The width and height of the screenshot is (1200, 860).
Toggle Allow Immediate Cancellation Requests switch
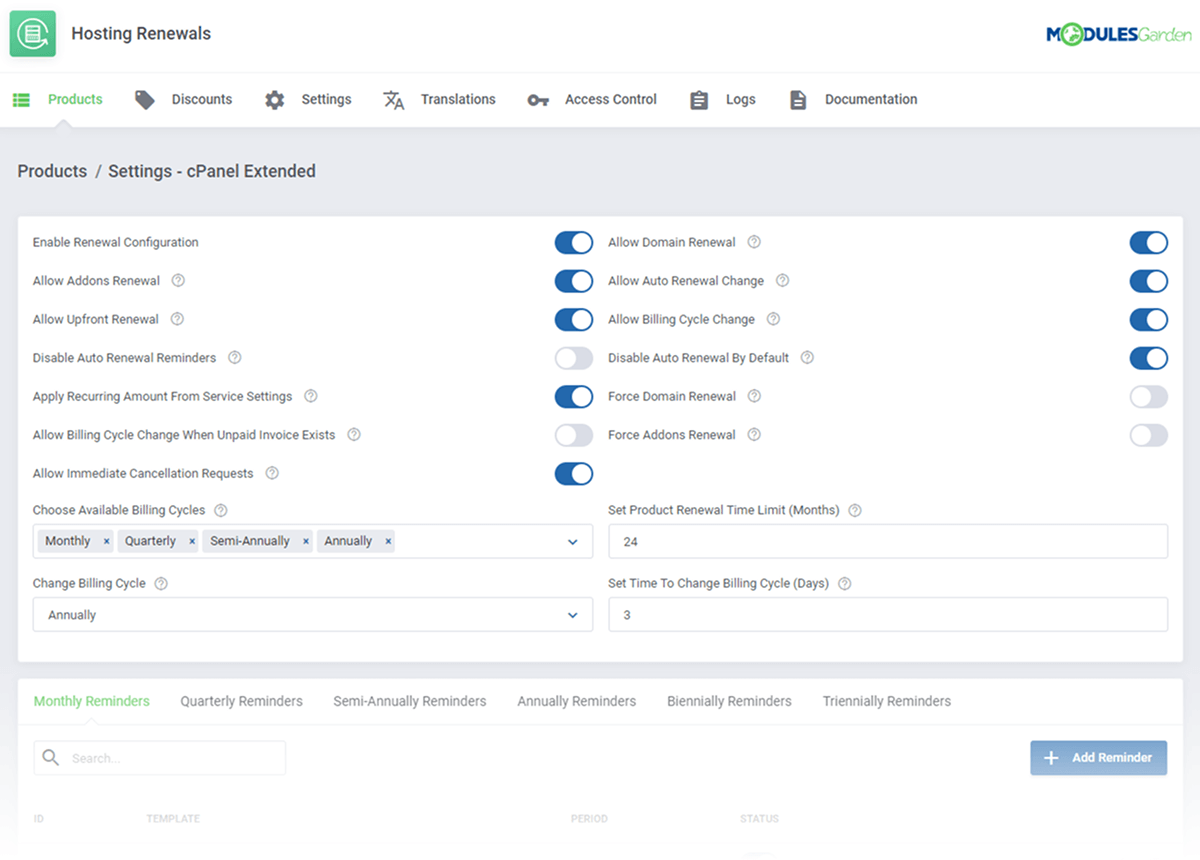tap(574, 474)
